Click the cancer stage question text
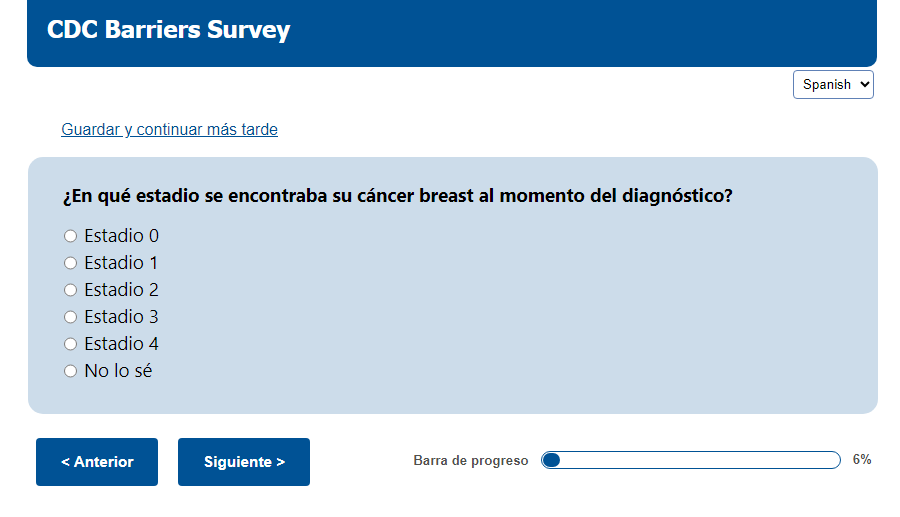This screenshot has height=517, width=900. pyautogui.click(x=398, y=196)
